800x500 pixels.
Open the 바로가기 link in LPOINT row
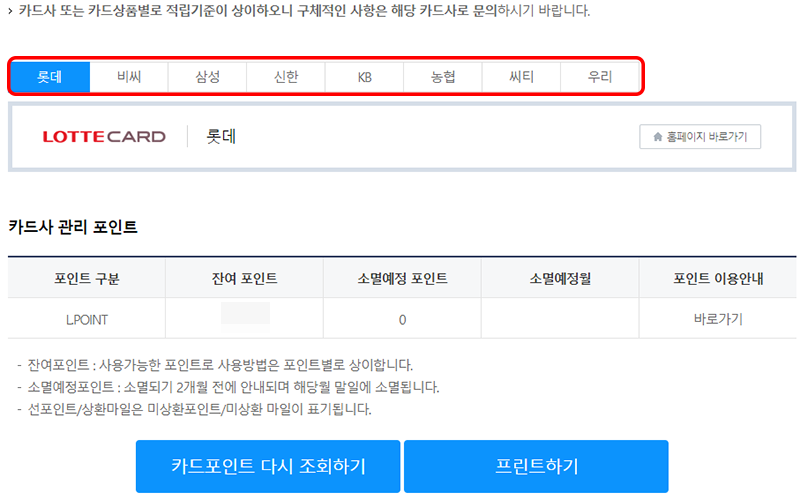718,319
